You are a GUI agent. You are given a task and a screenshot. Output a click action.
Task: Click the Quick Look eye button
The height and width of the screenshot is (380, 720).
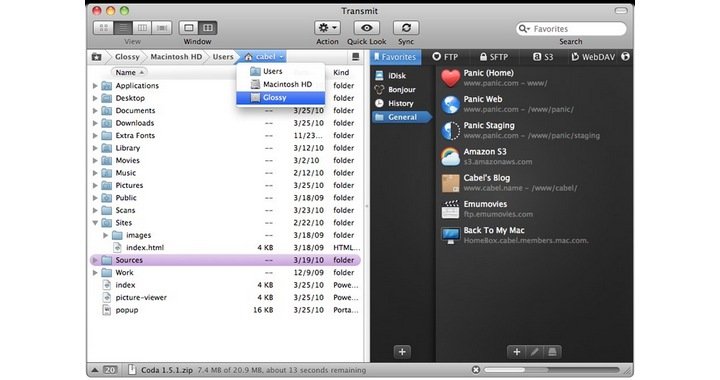coord(366,28)
